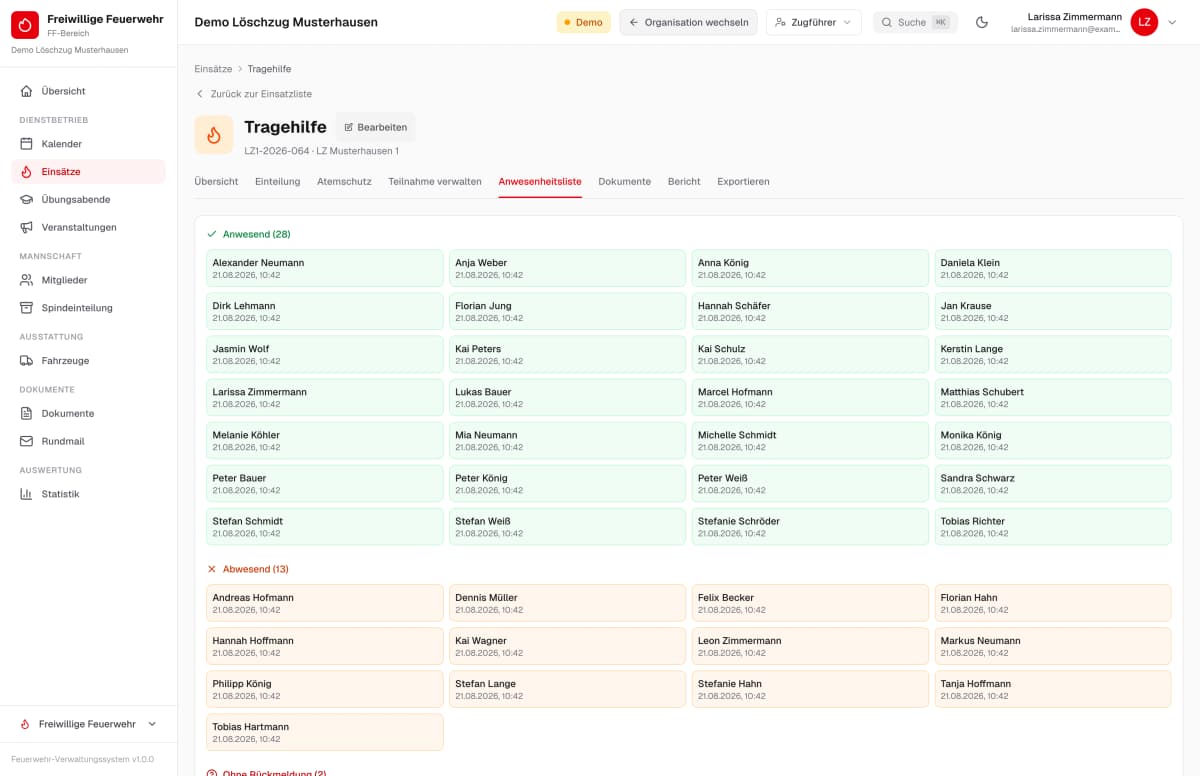Click the Dokumente file icon in sidebar
The image size is (1200, 776).
(27, 413)
